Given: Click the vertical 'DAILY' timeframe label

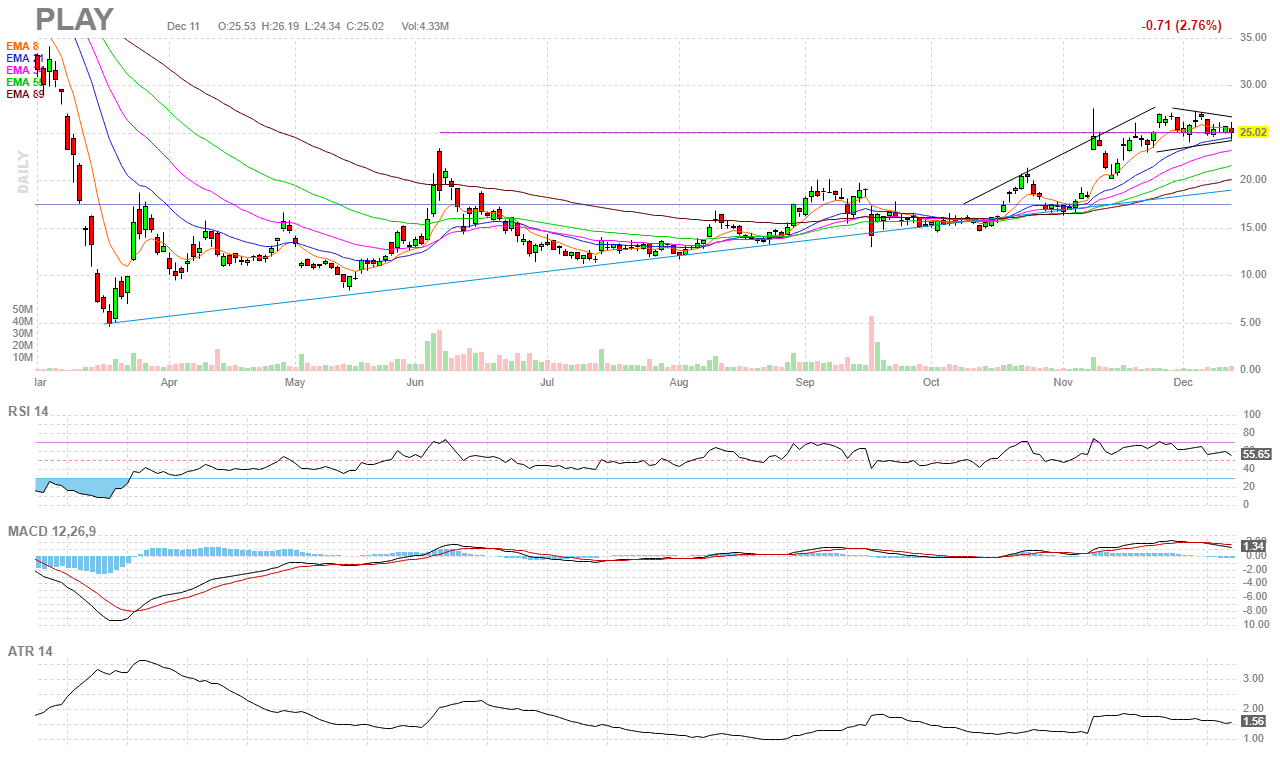Looking at the screenshot, I should (22, 172).
